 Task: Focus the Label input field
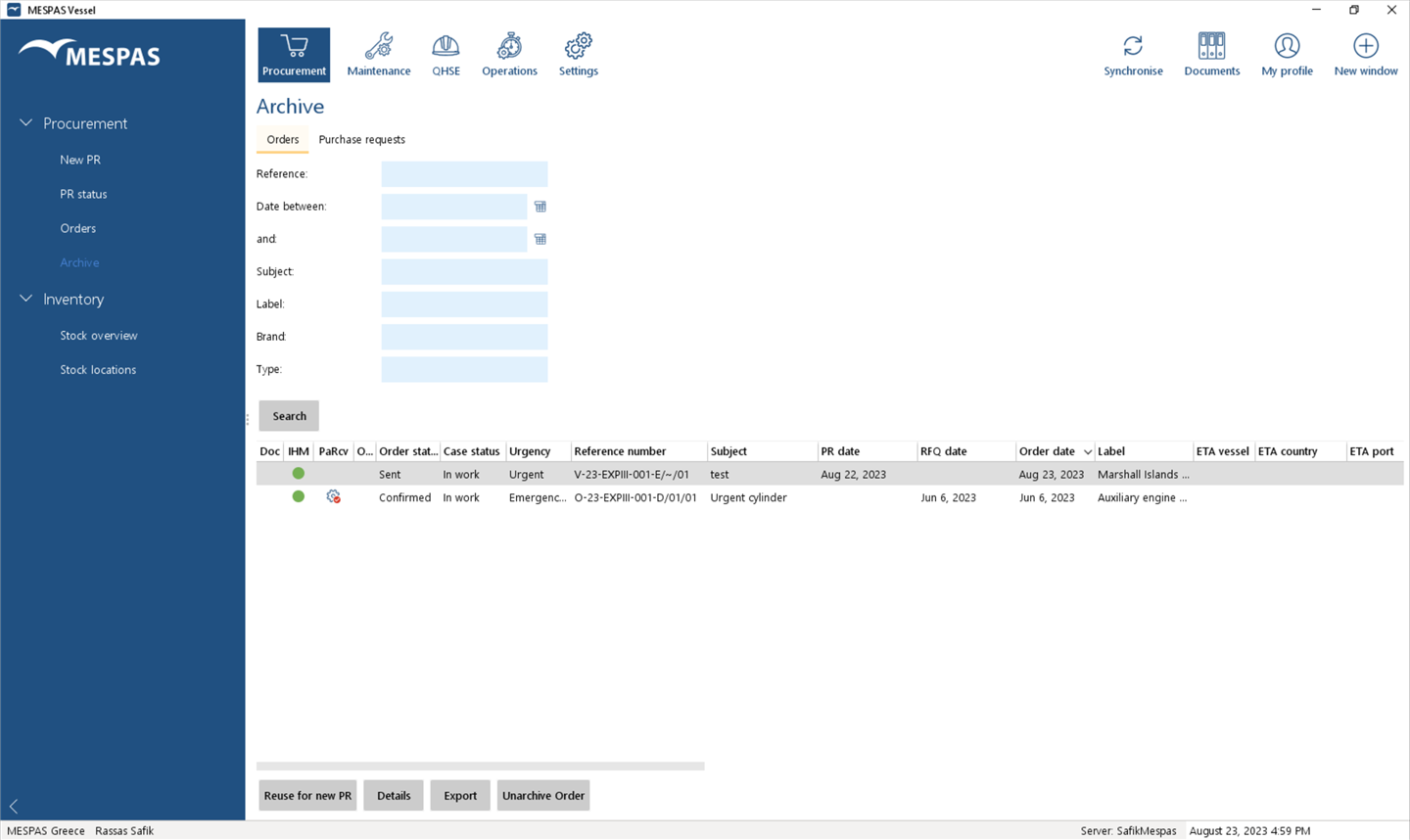[464, 304]
